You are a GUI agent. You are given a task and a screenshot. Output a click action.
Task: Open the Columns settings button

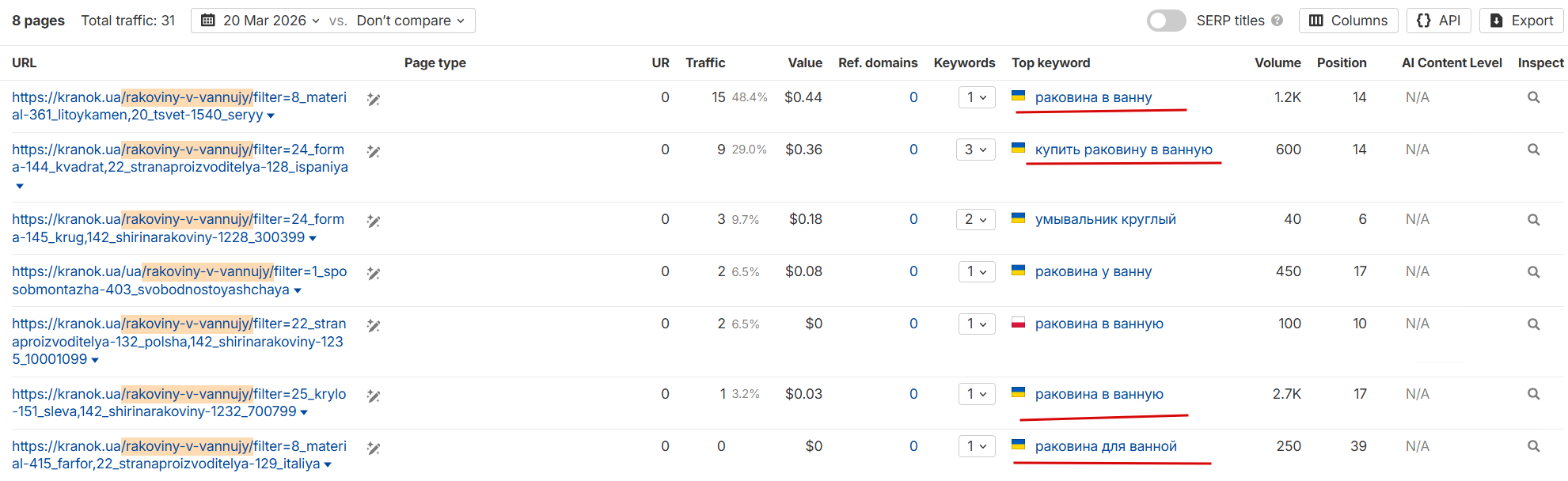1348,21
